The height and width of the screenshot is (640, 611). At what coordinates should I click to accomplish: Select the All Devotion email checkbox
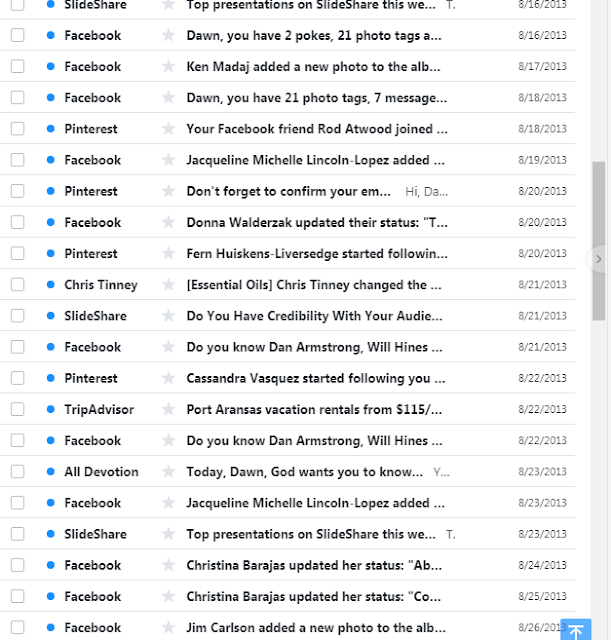18,471
